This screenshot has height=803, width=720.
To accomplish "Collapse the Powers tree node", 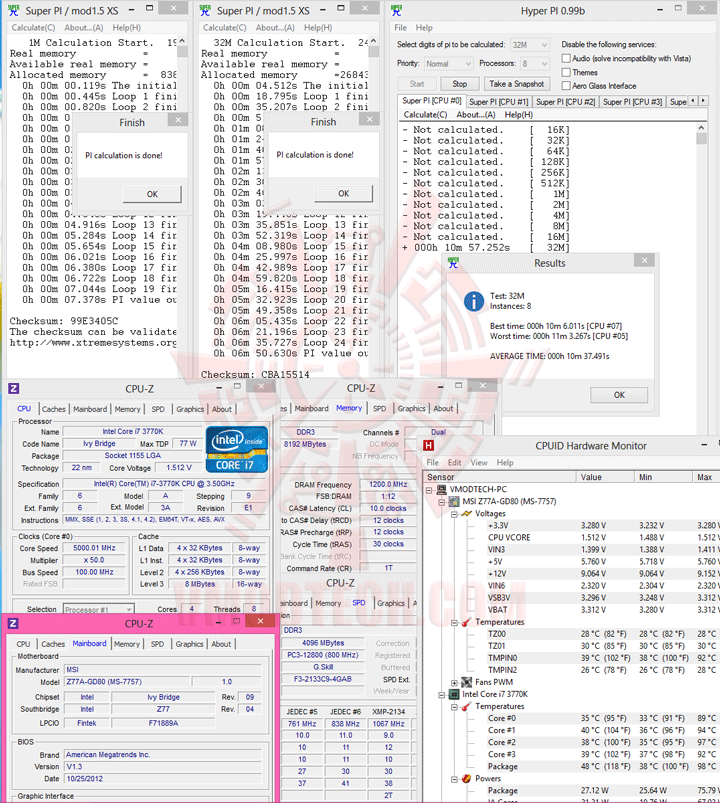I will coord(454,779).
